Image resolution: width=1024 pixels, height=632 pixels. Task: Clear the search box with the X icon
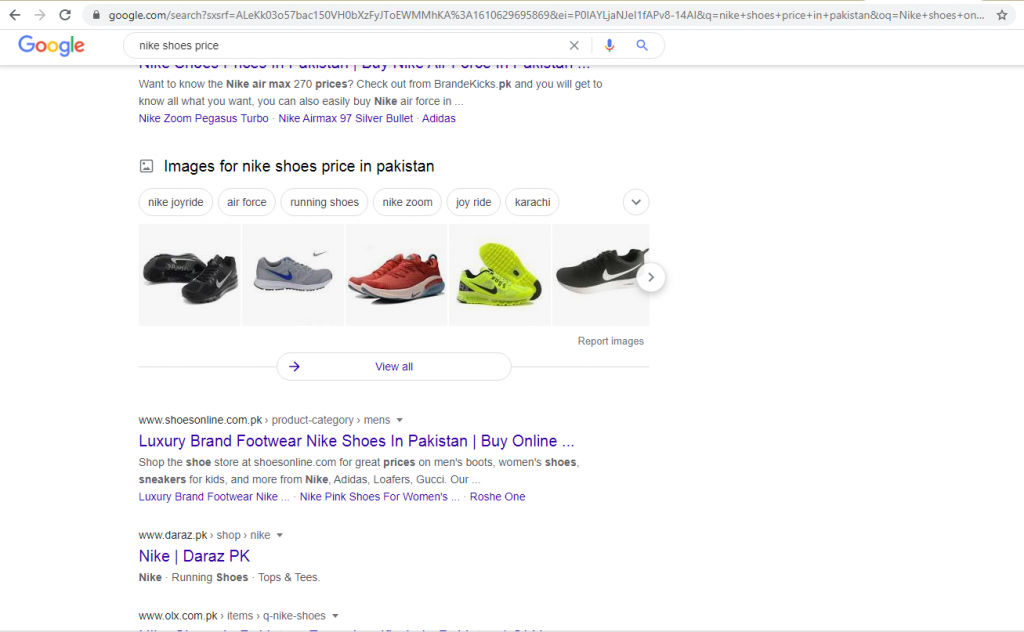(x=574, y=45)
